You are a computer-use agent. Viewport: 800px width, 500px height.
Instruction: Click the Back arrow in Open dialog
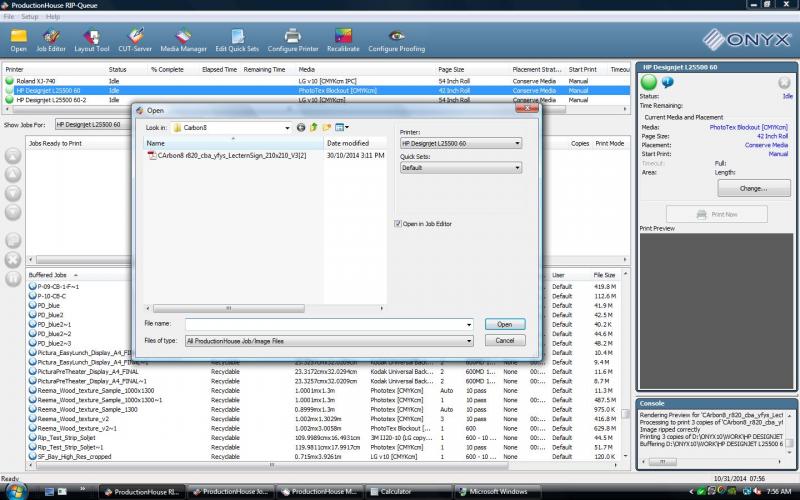click(x=301, y=128)
